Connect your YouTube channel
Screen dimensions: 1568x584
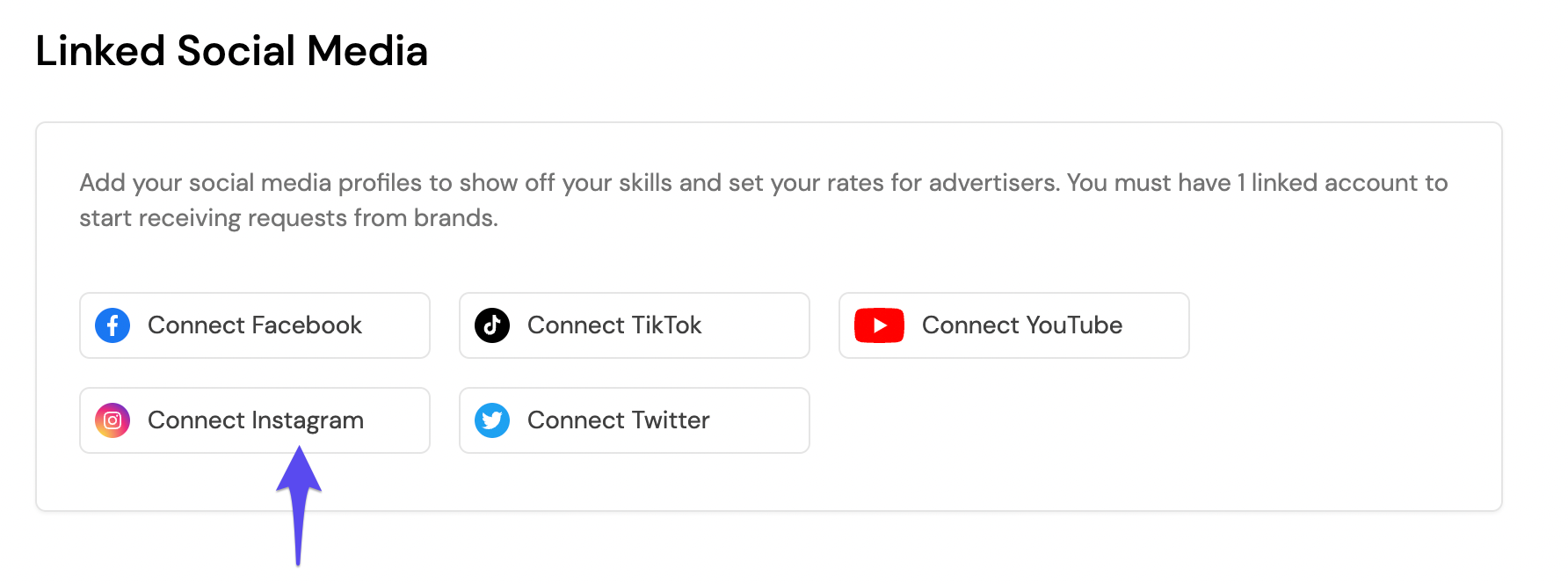pyautogui.click(x=1014, y=325)
